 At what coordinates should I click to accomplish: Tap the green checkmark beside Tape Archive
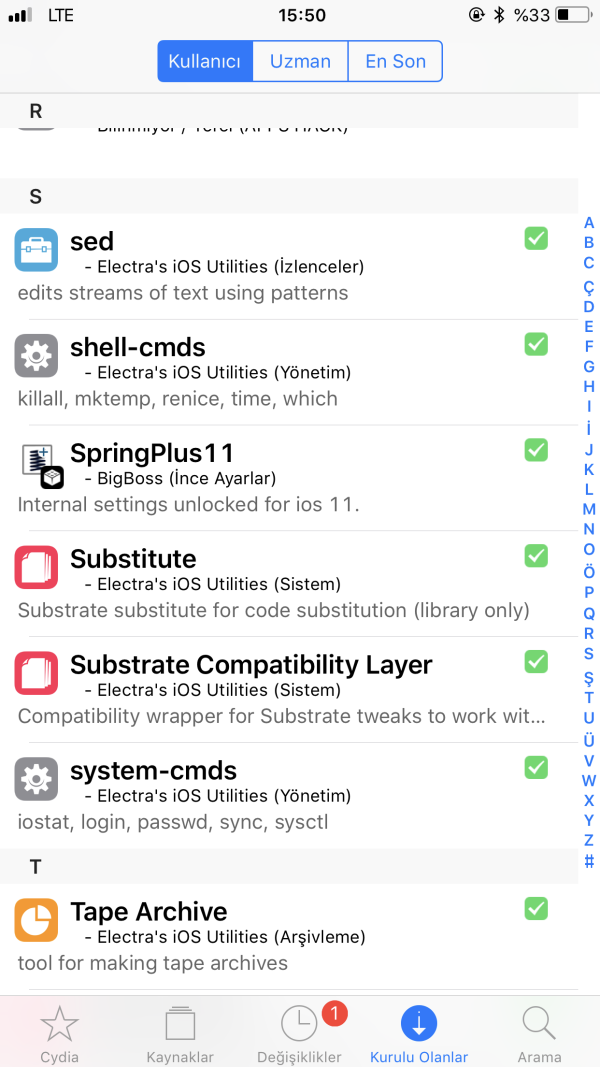pos(536,909)
